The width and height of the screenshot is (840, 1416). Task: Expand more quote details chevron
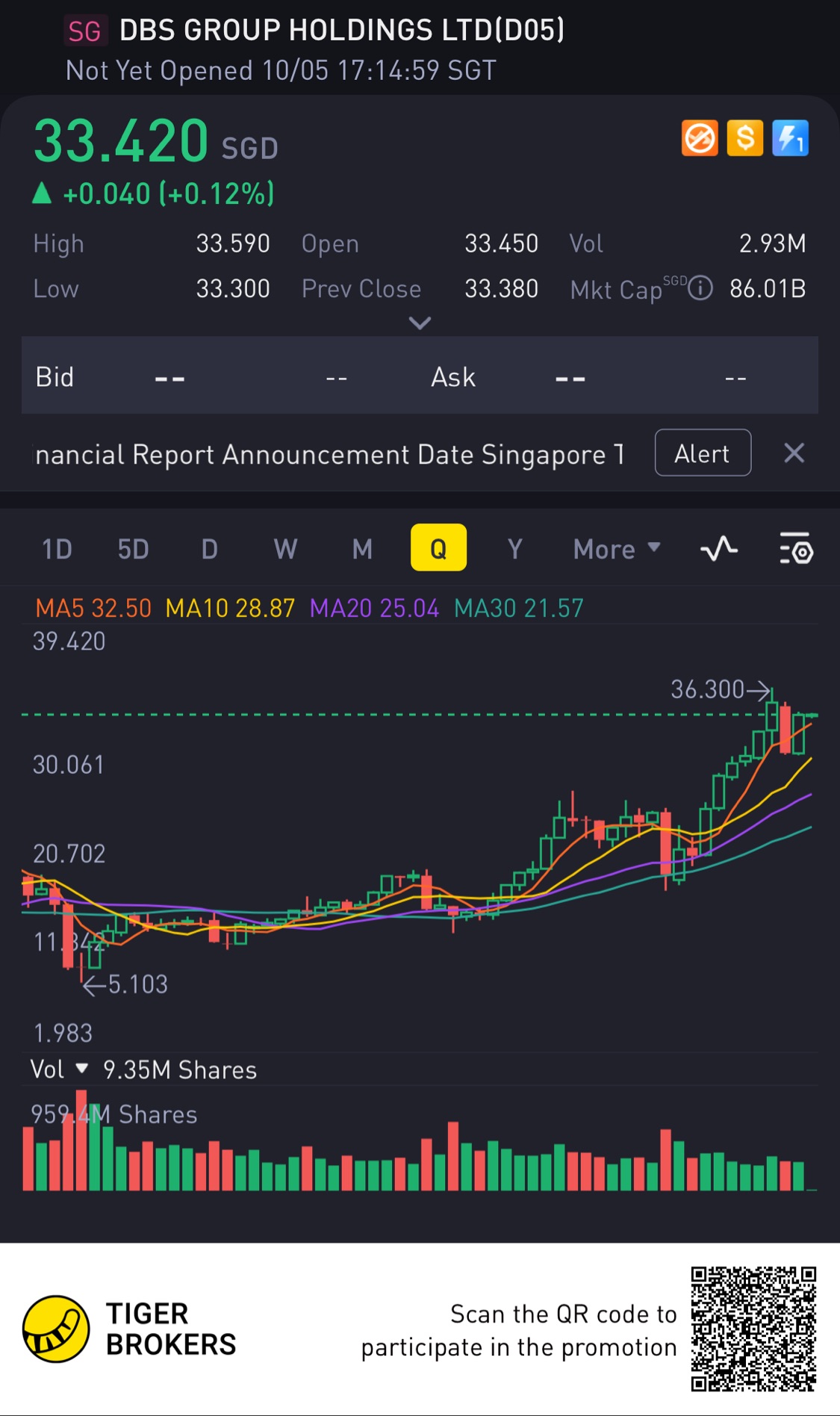tap(420, 323)
